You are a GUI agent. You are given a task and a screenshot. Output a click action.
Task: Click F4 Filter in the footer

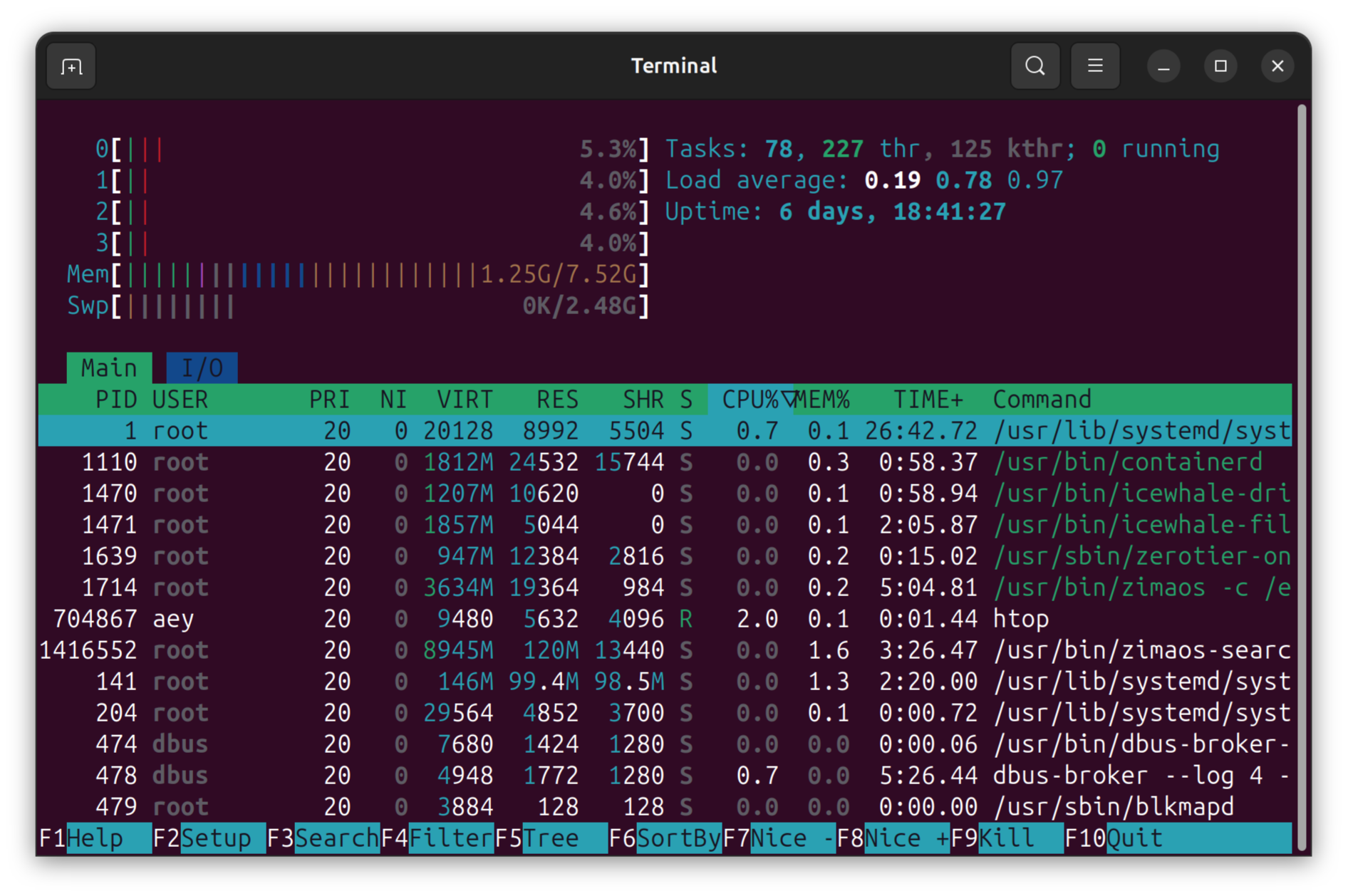click(437, 838)
